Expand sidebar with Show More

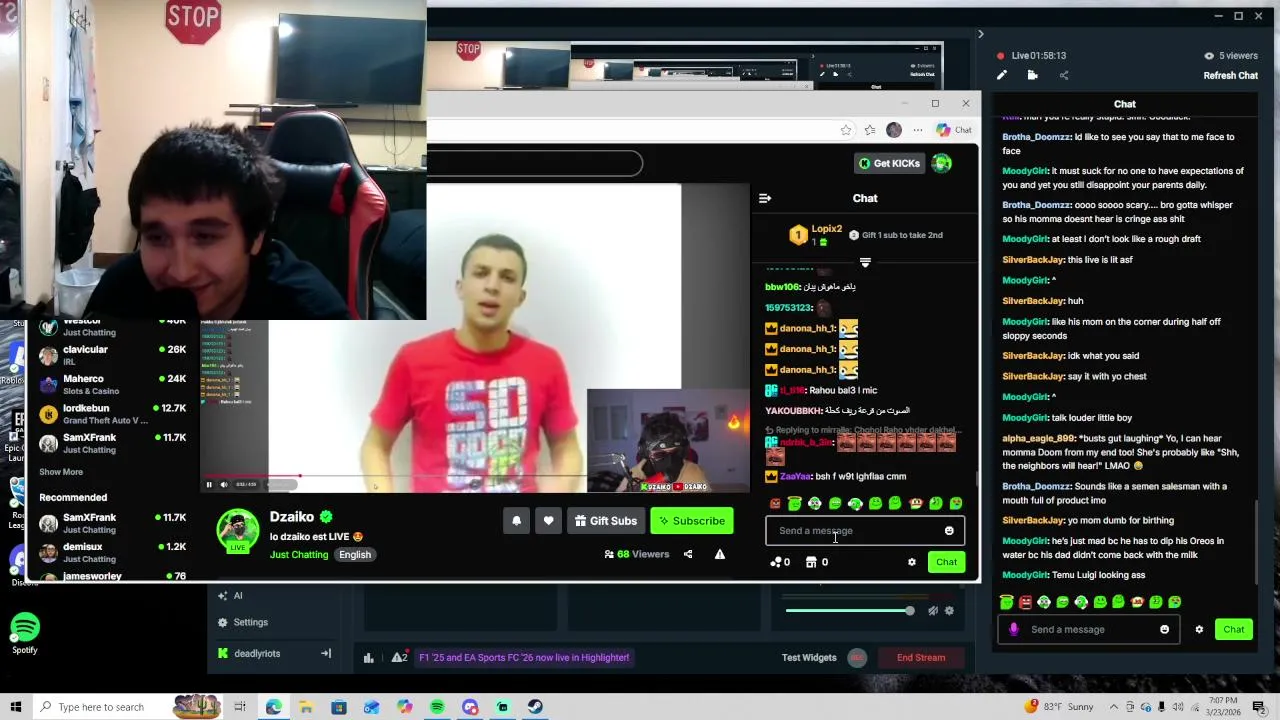61,472
